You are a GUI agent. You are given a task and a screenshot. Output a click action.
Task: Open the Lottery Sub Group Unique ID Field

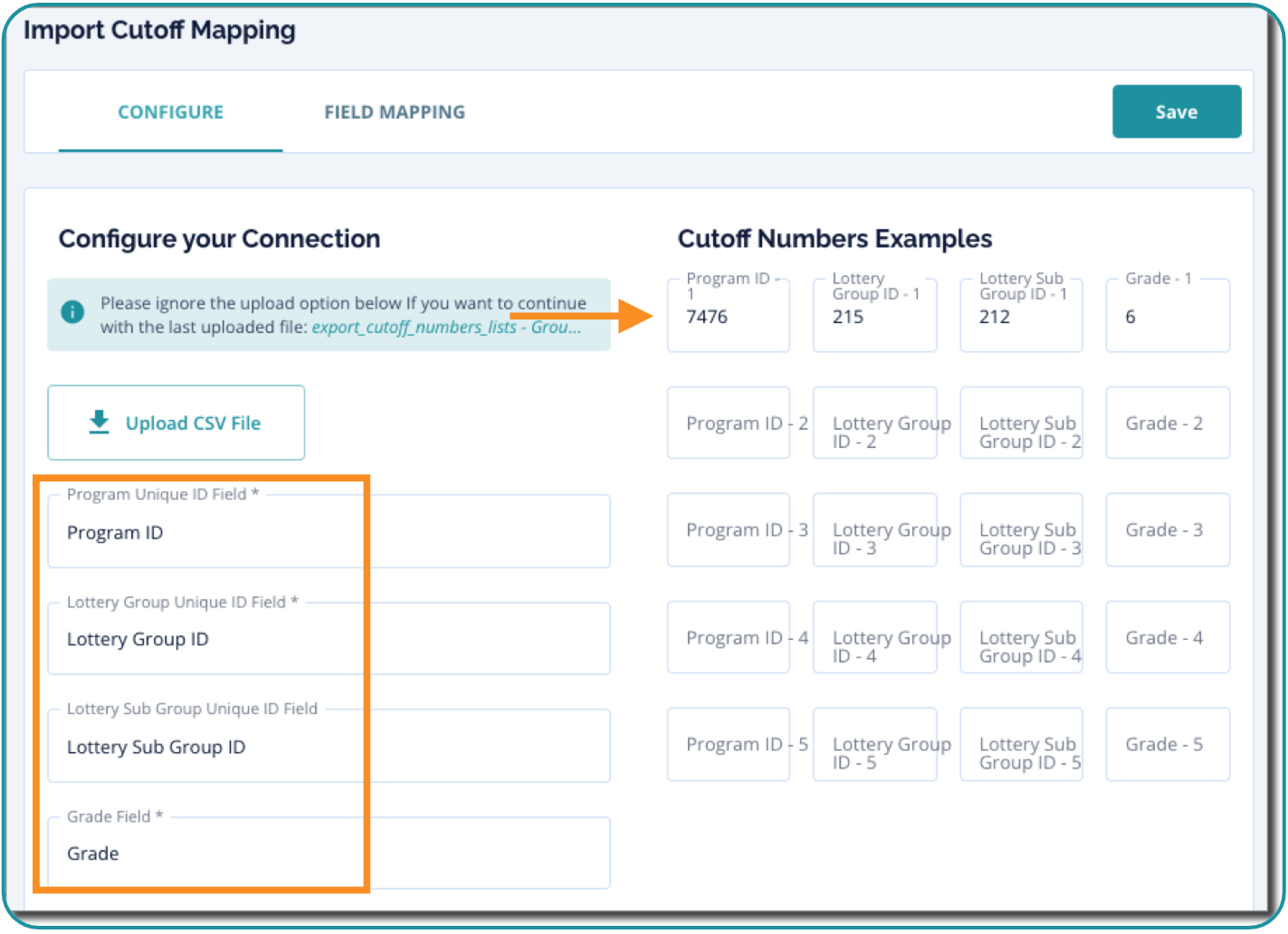[x=329, y=747]
